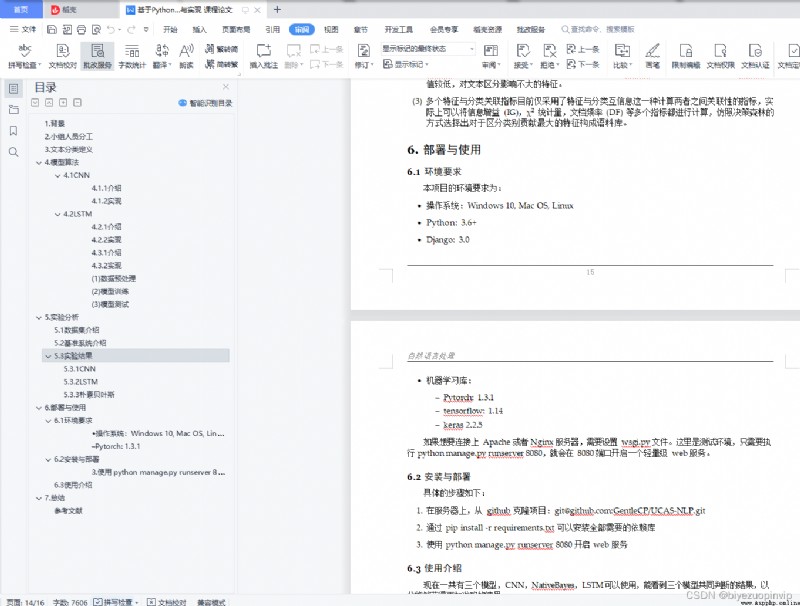This screenshot has height=606, width=800.
Task: Open the 文件 menu
Action: tap(23, 30)
